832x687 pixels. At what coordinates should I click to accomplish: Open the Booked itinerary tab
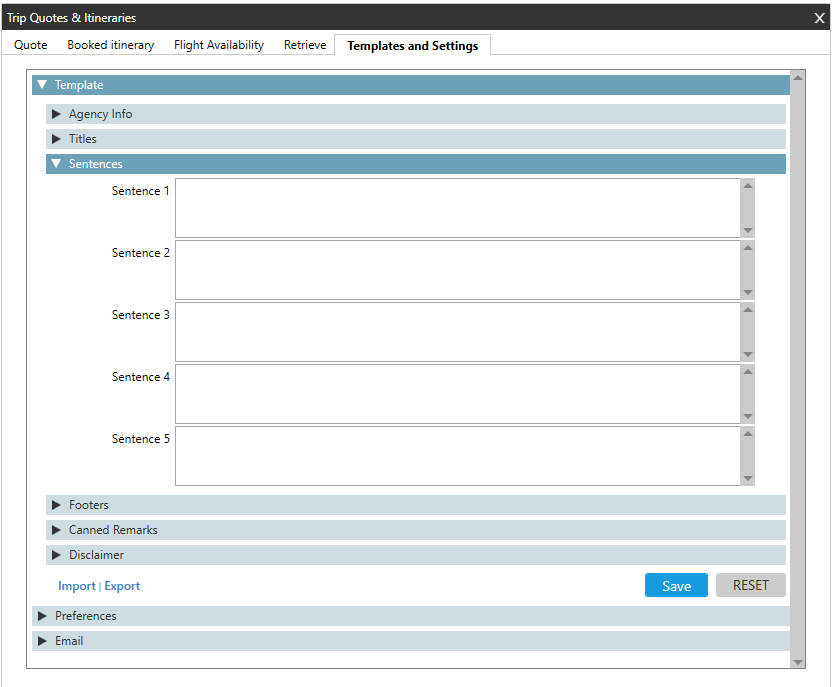point(110,45)
